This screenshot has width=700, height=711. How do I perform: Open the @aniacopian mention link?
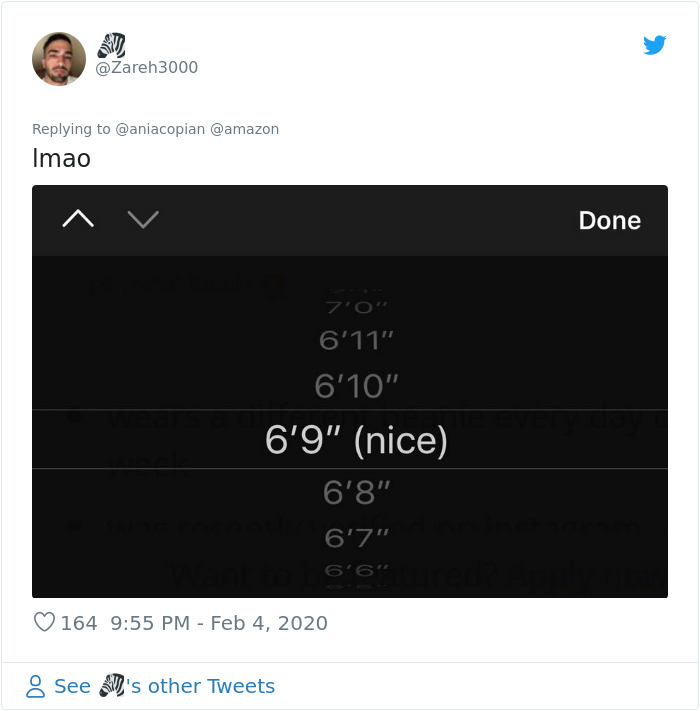pos(160,129)
